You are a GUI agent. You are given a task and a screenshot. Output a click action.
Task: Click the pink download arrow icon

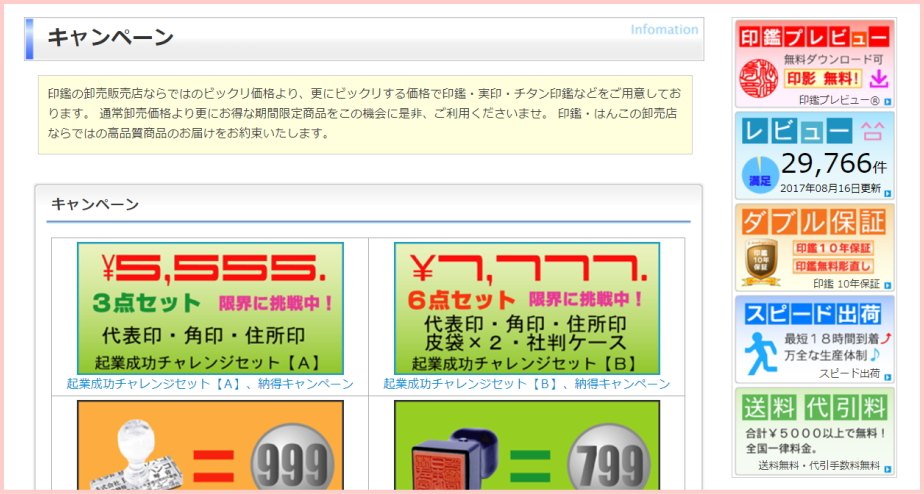click(x=879, y=78)
